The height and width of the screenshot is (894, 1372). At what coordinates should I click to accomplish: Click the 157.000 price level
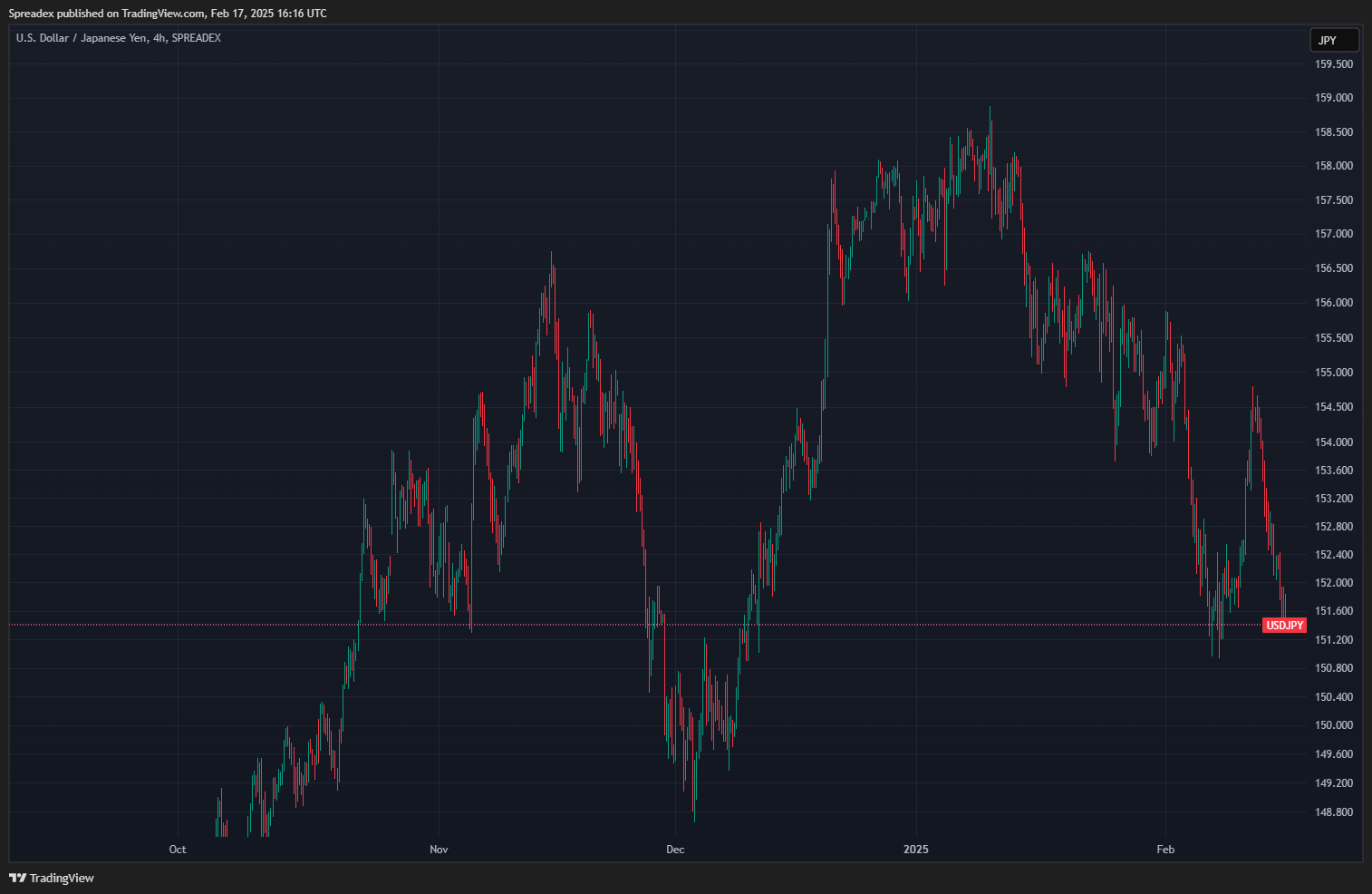(x=1334, y=234)
